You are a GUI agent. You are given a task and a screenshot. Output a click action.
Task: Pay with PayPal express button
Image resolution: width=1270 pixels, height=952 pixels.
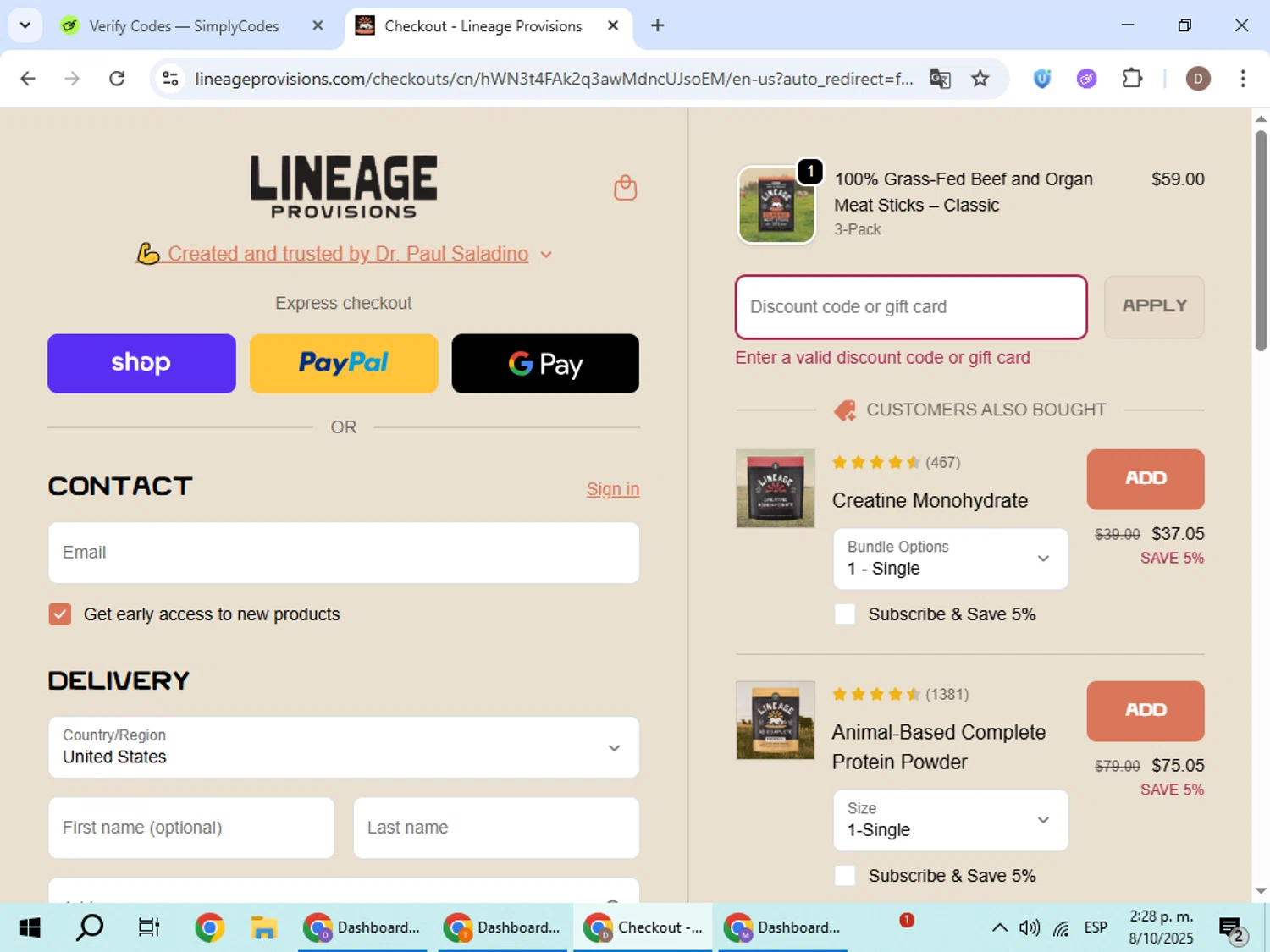(x=344, y=364)
